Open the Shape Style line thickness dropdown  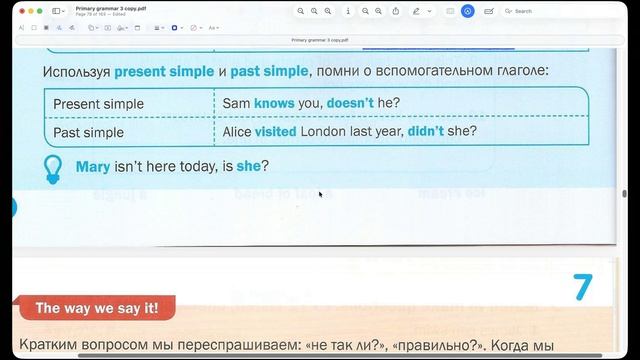tap(158, 28)
